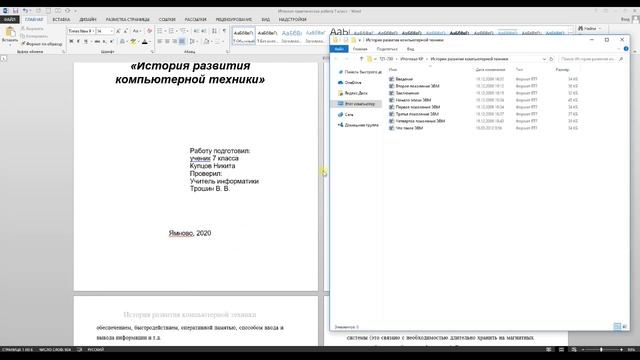Viewport: 640px width, 360px height.
Task: Switch to the ВСТАВКА ribbon tab
Action: 61,19
